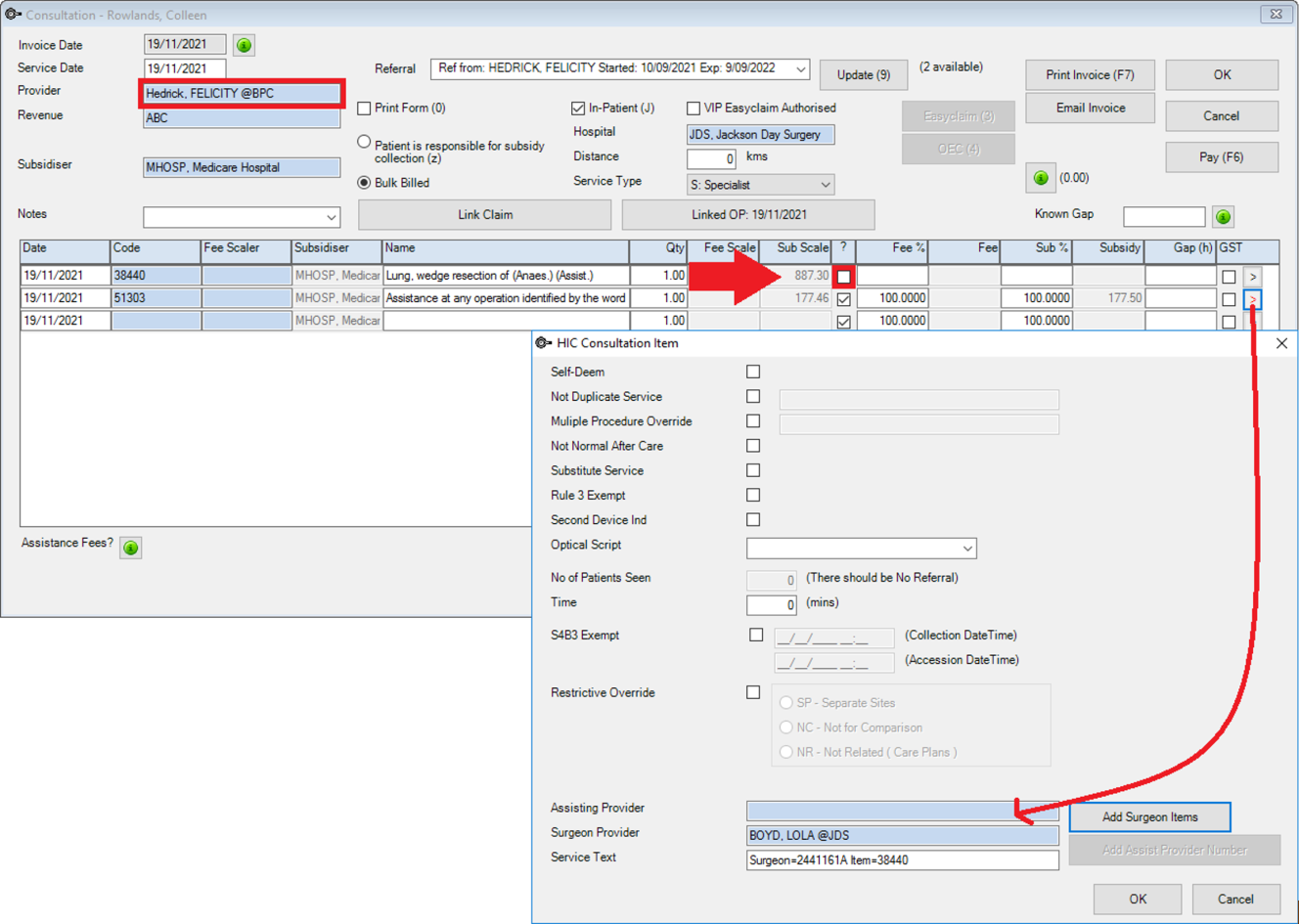Click the Revenue field ABC
1299x924 pixels.
coord(242,118)
